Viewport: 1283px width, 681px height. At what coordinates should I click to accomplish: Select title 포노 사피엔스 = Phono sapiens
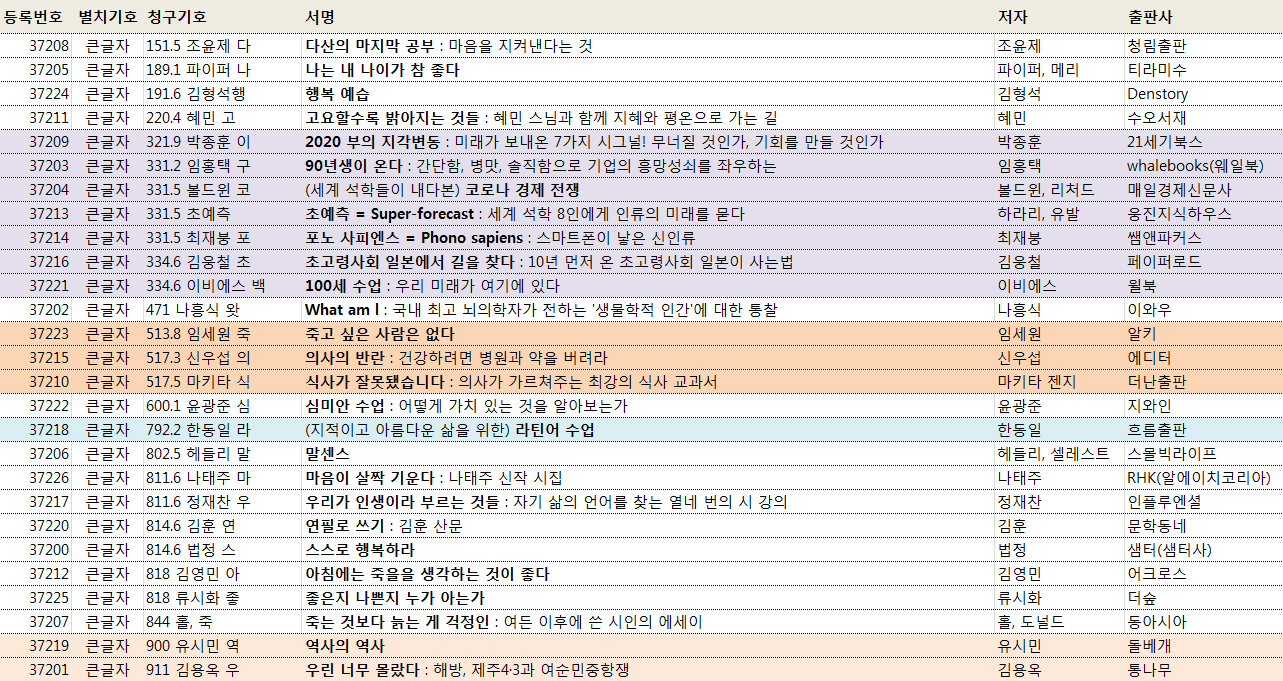tap(414, 238)
